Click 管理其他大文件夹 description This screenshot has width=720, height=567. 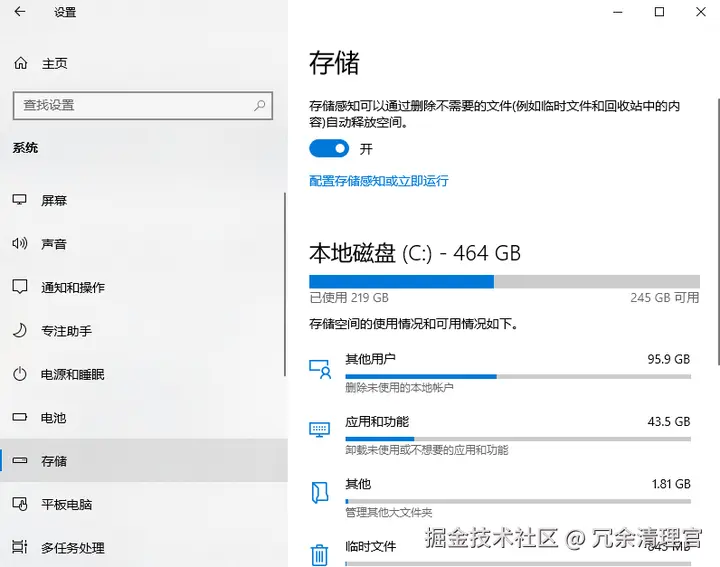[389, 512]
